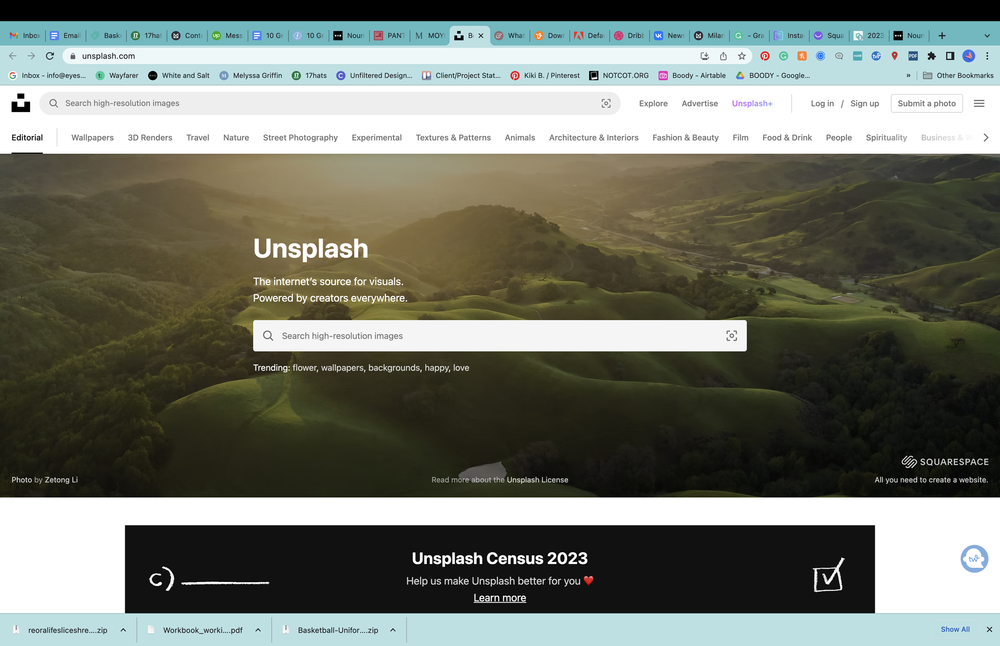
Task: Select the Editorial tab
Action: pyautogui.click(x=27, y=137)
